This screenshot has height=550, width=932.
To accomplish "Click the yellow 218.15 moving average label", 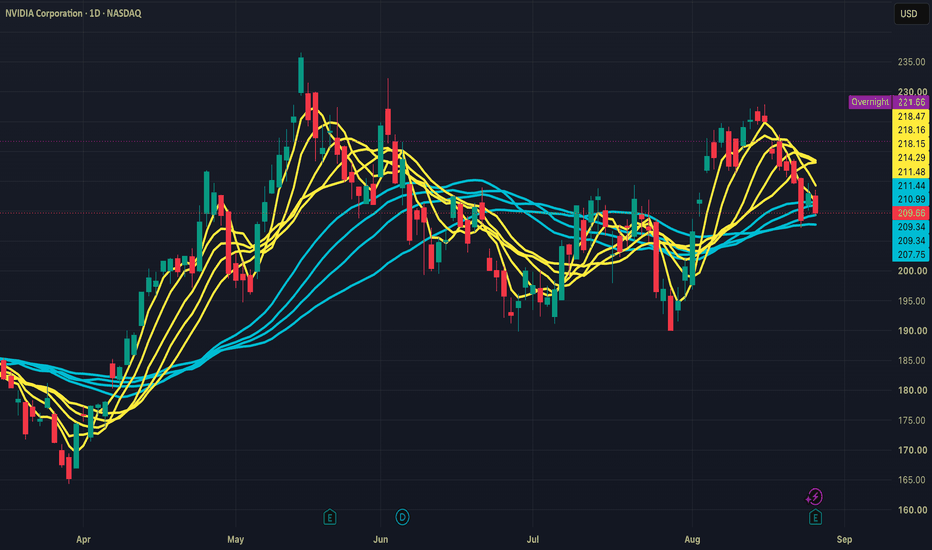I will (x=911, y=144).
